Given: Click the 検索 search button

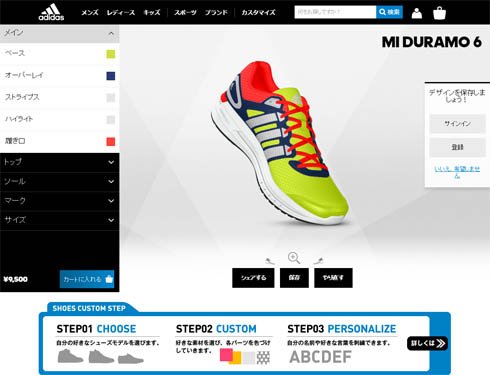Looking at the screenshot, I should coord(389,12).
